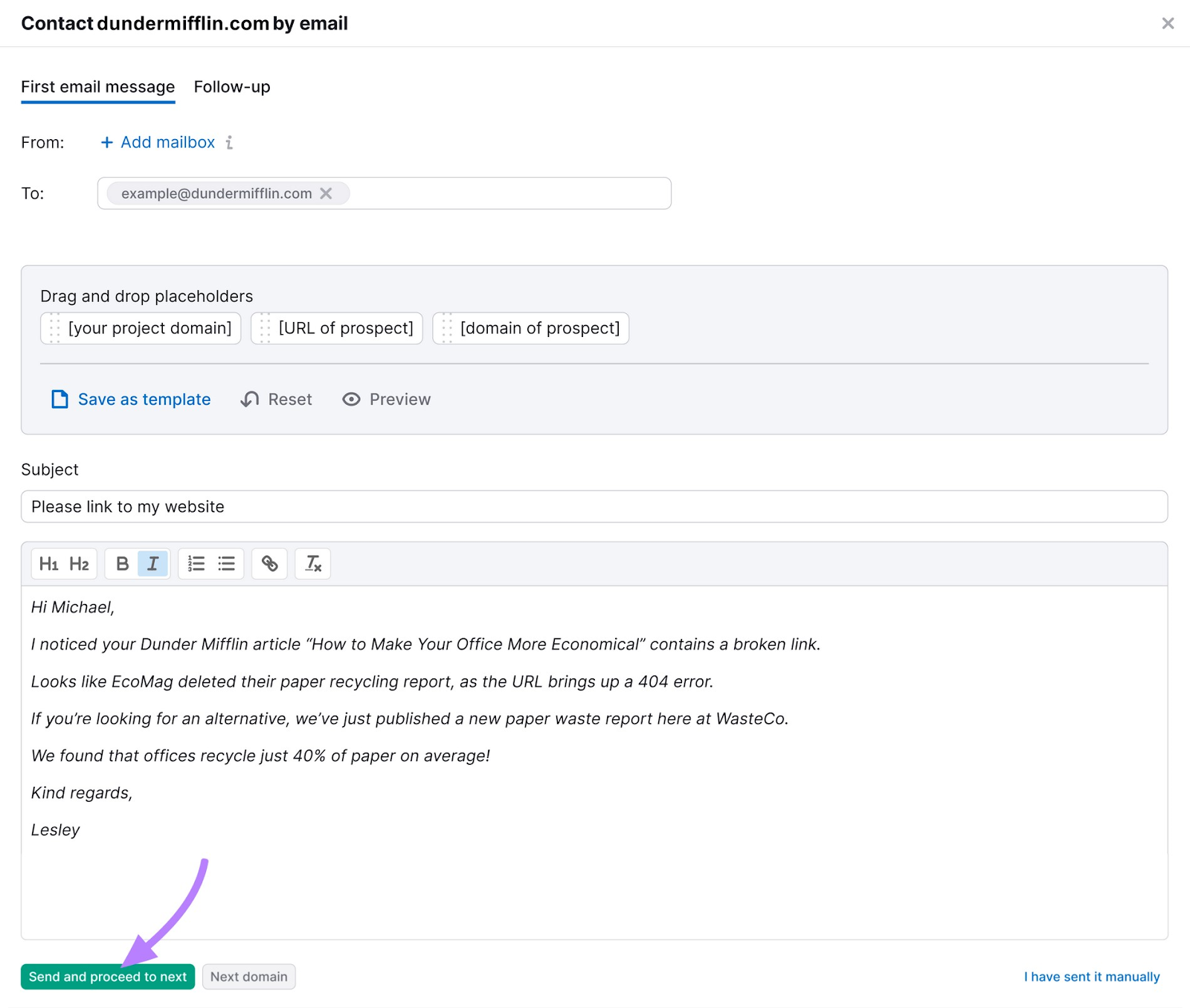This screenshot has width=1190, height=1008.
Task: Click Send and proceed to next
Action: point(108,977)
